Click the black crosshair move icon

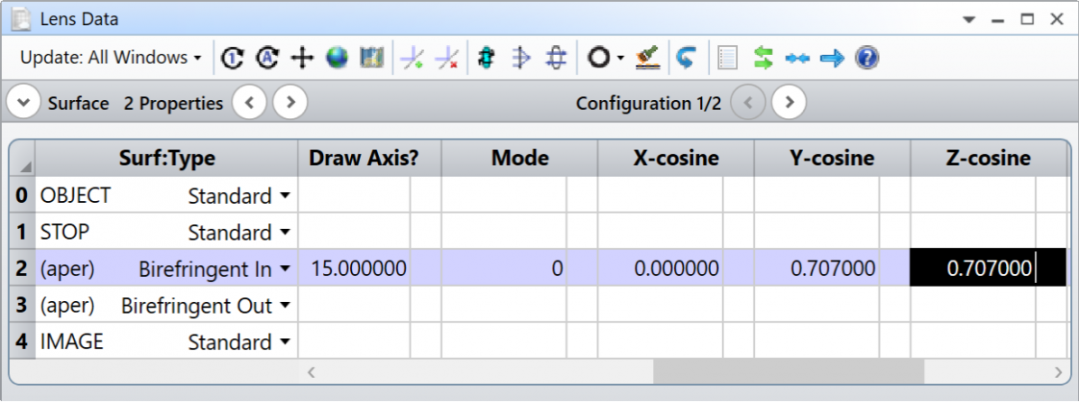pyautogui.click(x=302, y=58)
